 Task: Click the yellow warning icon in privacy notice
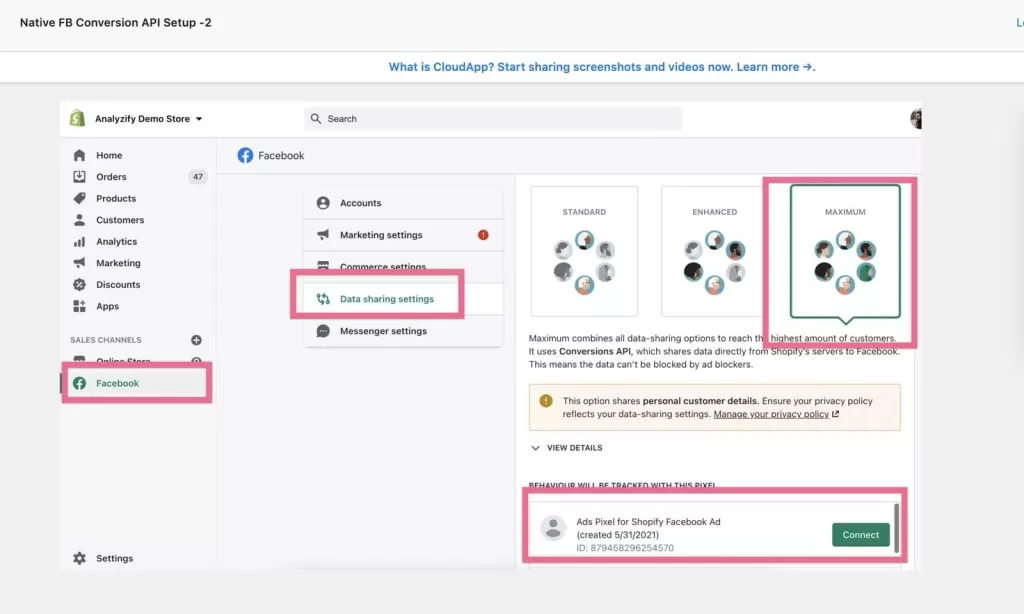[x=546, y=401]
